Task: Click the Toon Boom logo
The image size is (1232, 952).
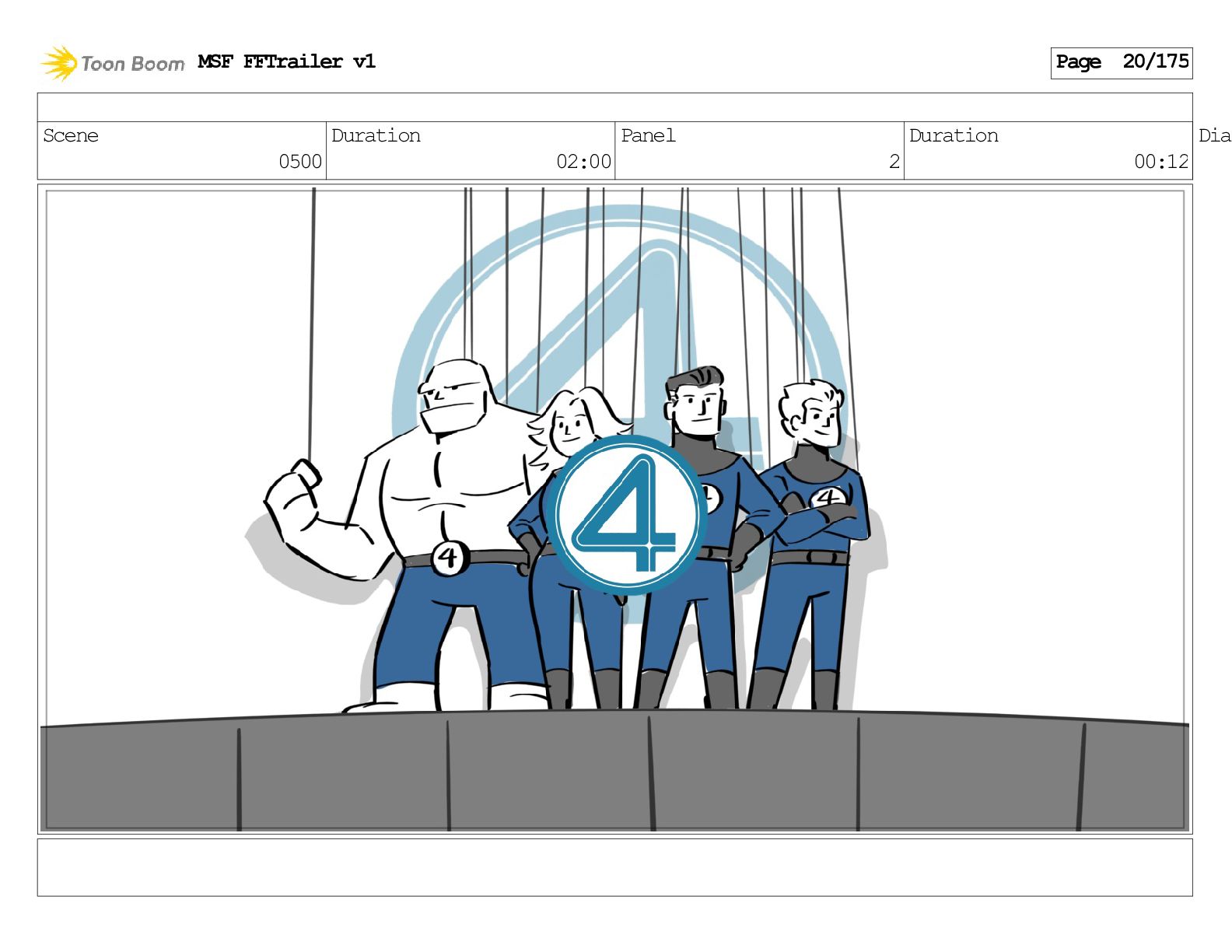Action: point(113,63)
